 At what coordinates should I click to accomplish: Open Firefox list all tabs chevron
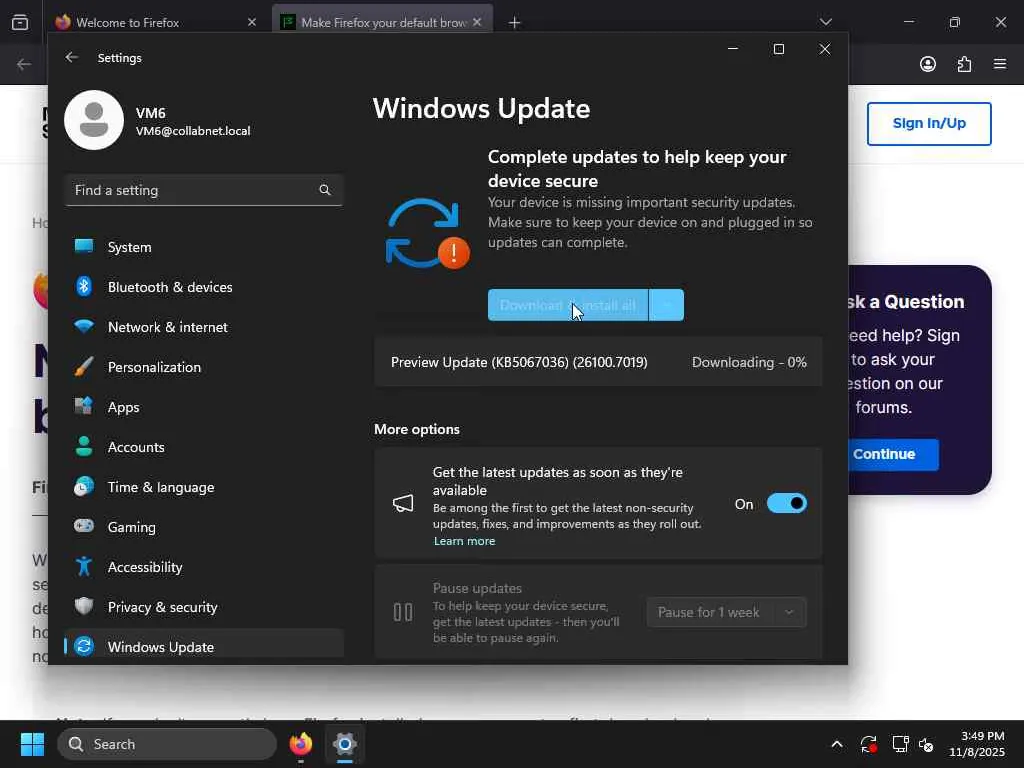point(825,22)
